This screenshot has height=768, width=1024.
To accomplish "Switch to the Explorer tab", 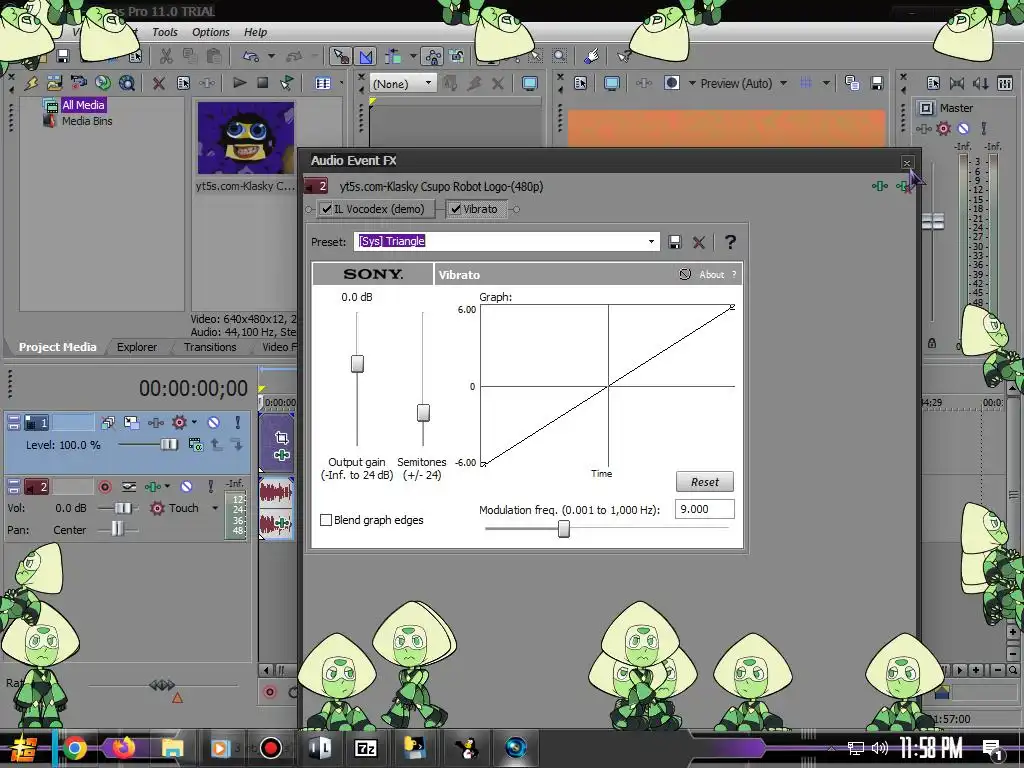I will tap(136, 347).
